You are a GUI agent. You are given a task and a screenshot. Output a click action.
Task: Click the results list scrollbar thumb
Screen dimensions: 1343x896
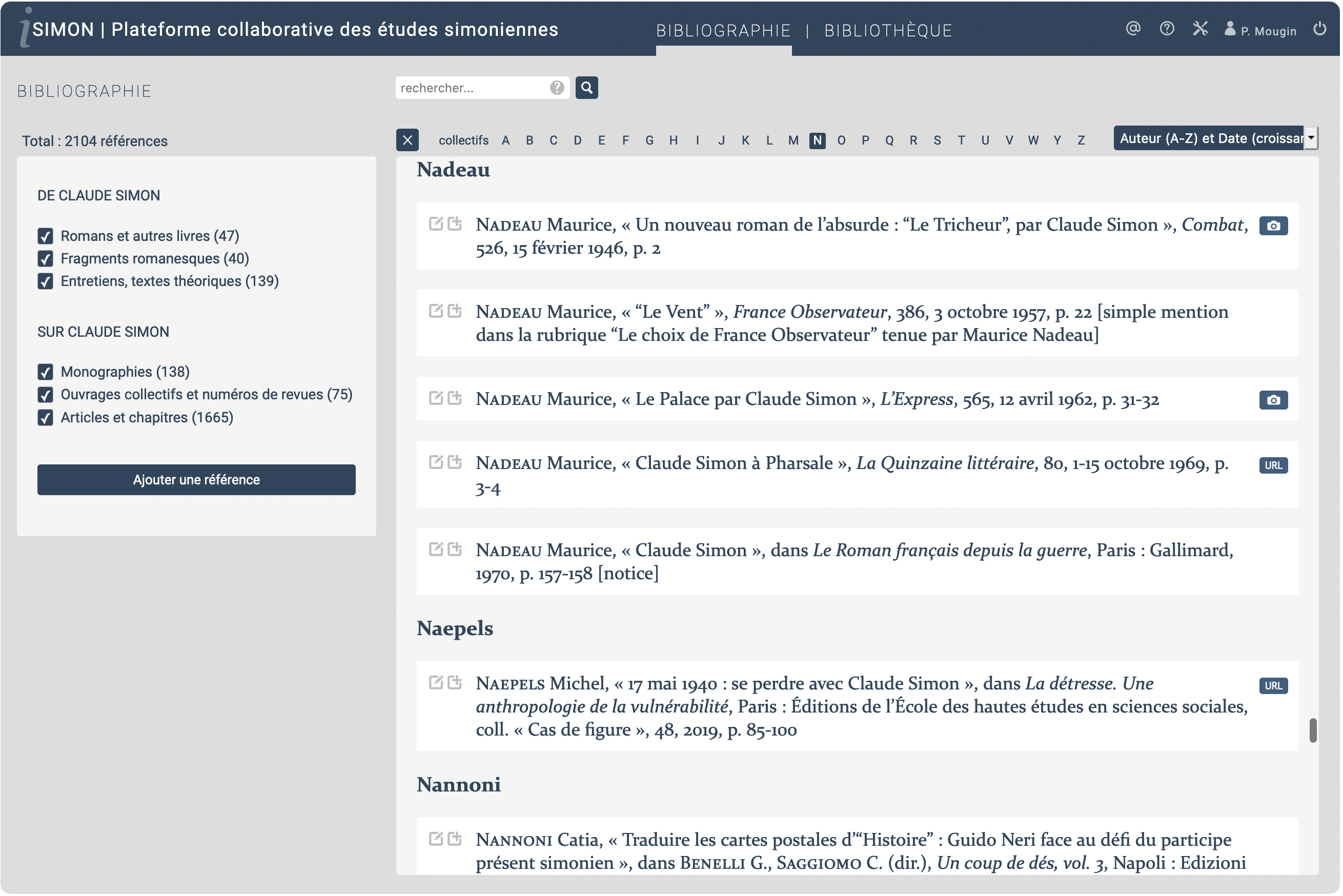point(1314,731)
